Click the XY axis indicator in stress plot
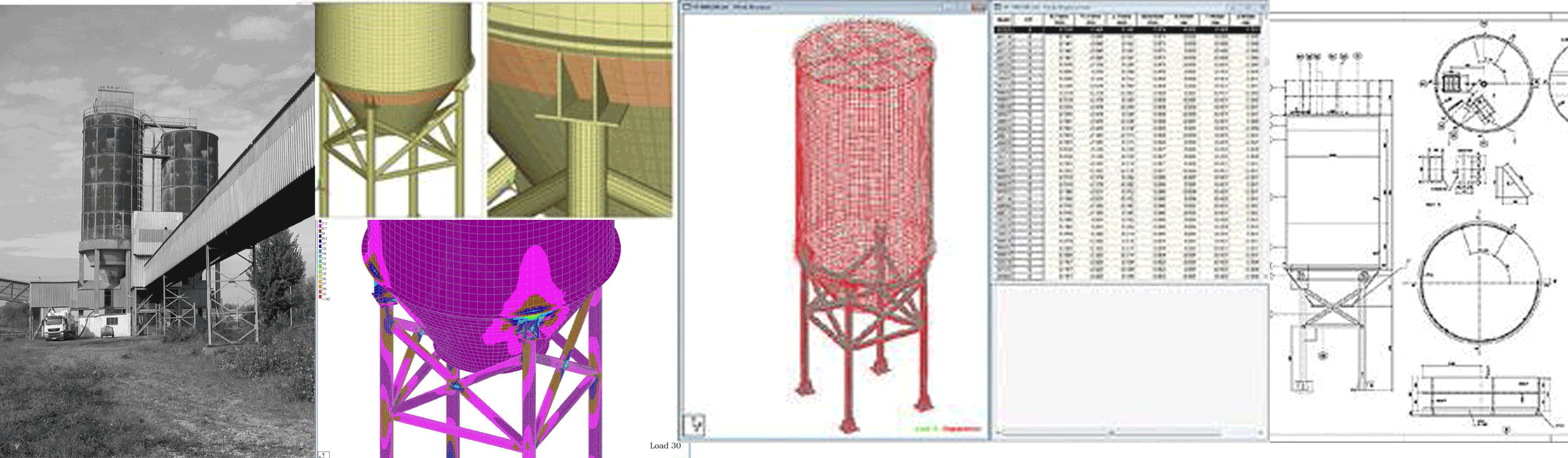The width and height of the screenshot is (1568, 458). 323,454
